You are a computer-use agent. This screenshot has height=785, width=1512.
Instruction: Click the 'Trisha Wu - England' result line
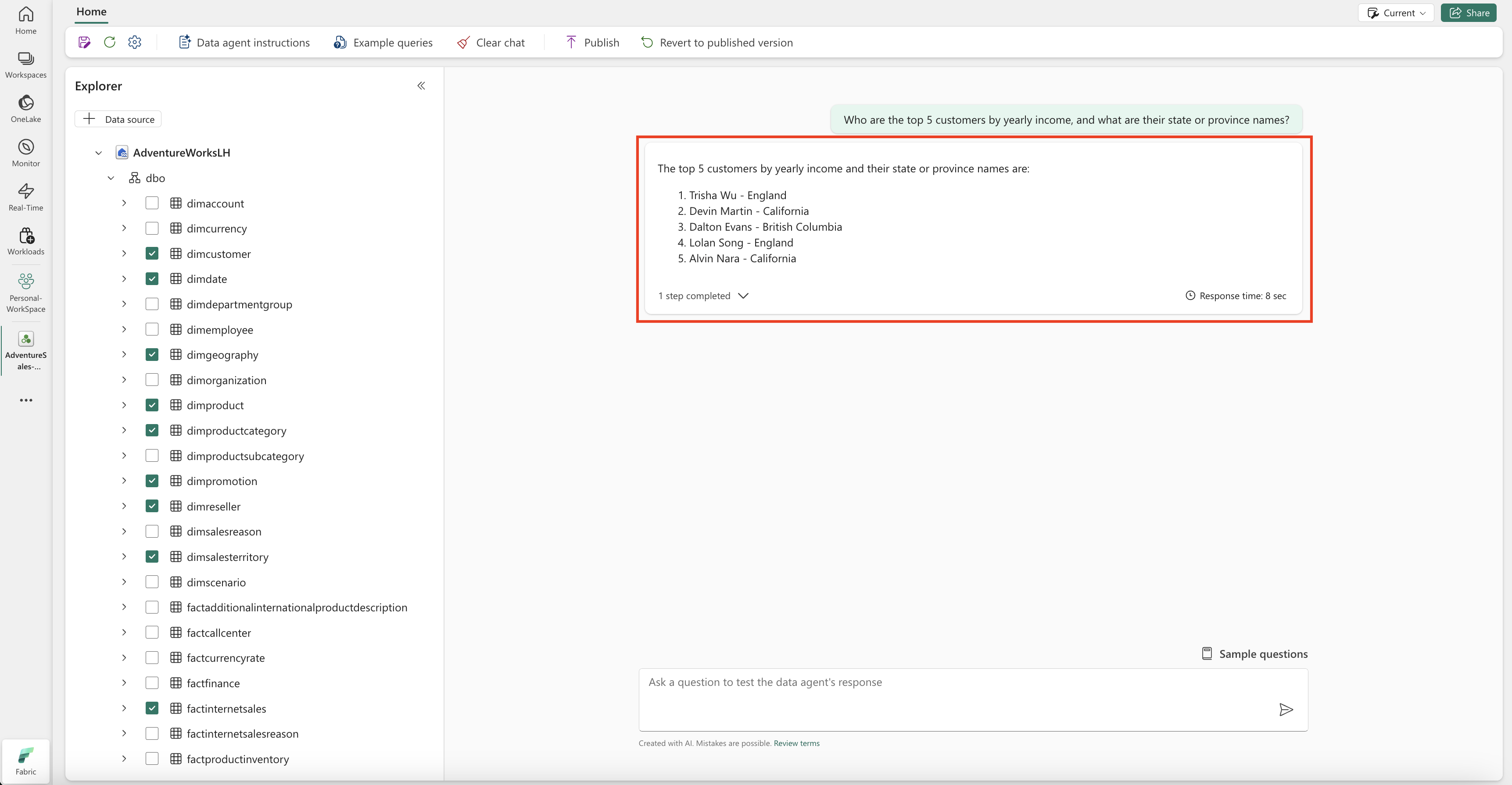click(x=737, y=195)
